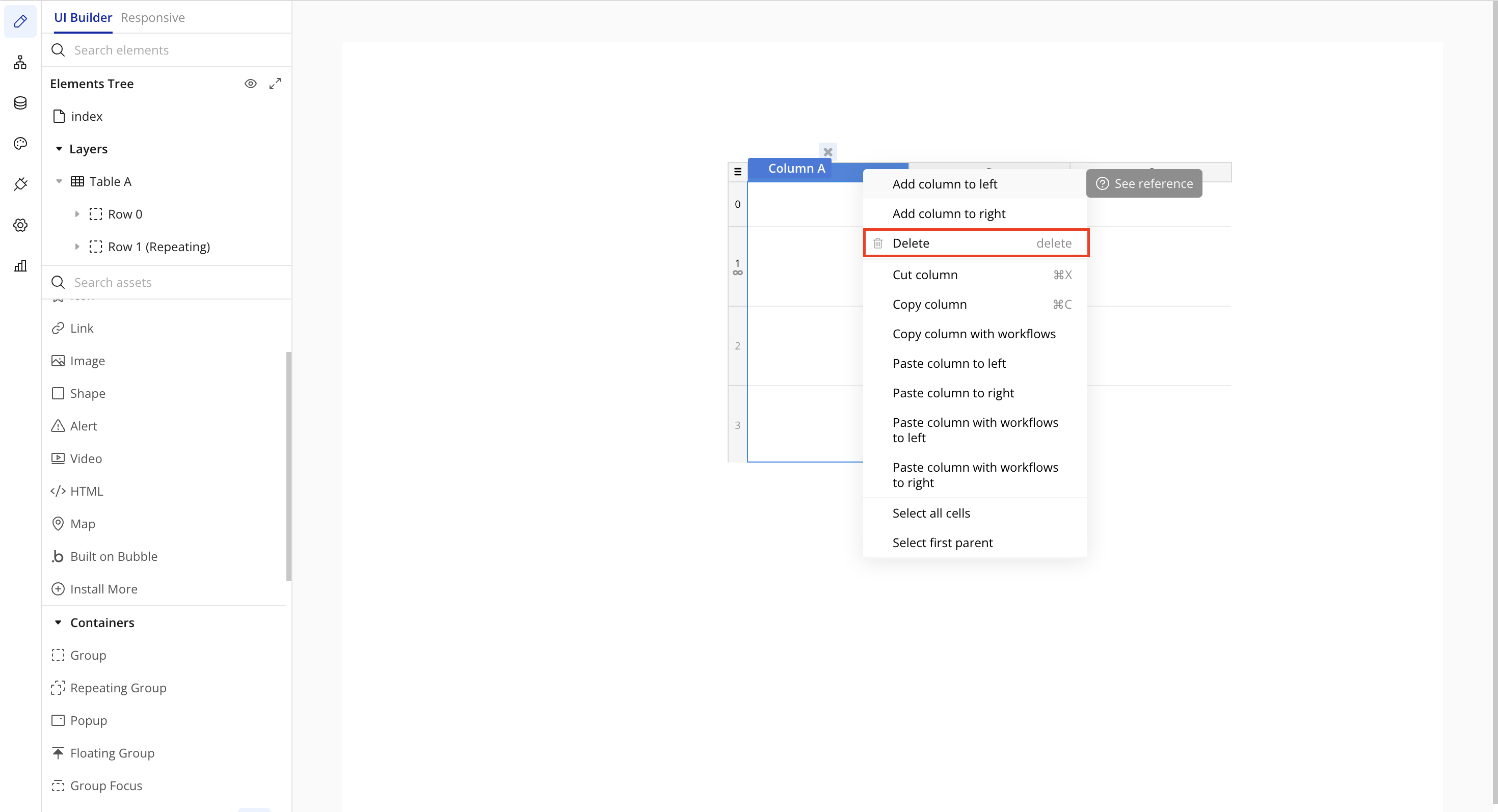Expand Row 1 (Repeating) tree item
Viewport: 1498px width, 812px height.
(x=77, y=247)
